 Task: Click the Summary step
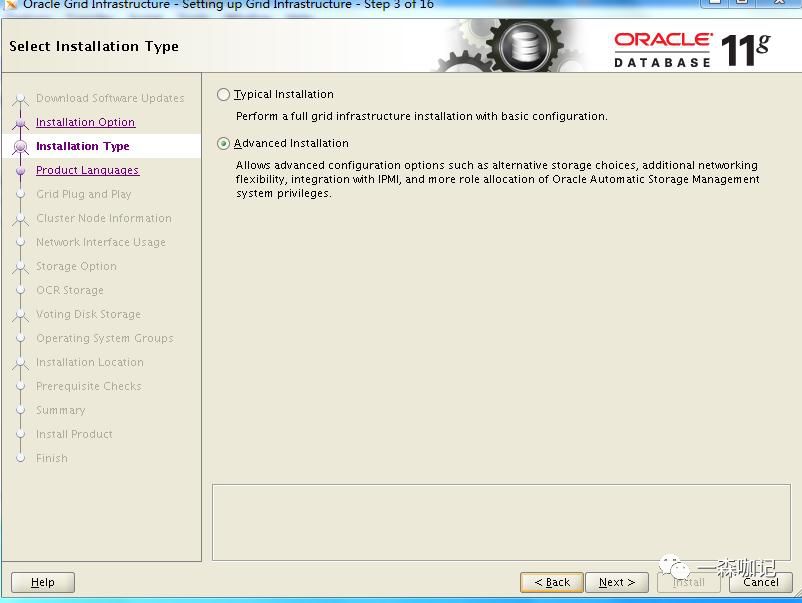pos(60,411)
